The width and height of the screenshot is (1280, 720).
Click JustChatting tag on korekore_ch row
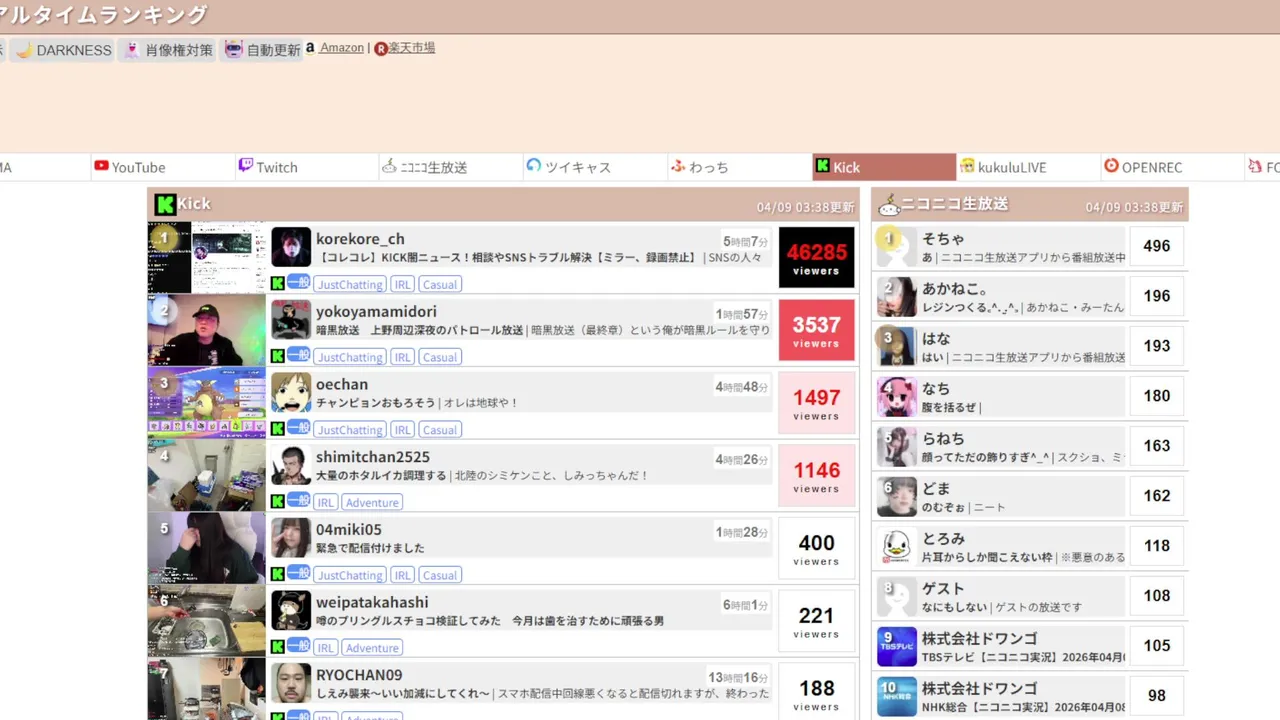[350, 285]
